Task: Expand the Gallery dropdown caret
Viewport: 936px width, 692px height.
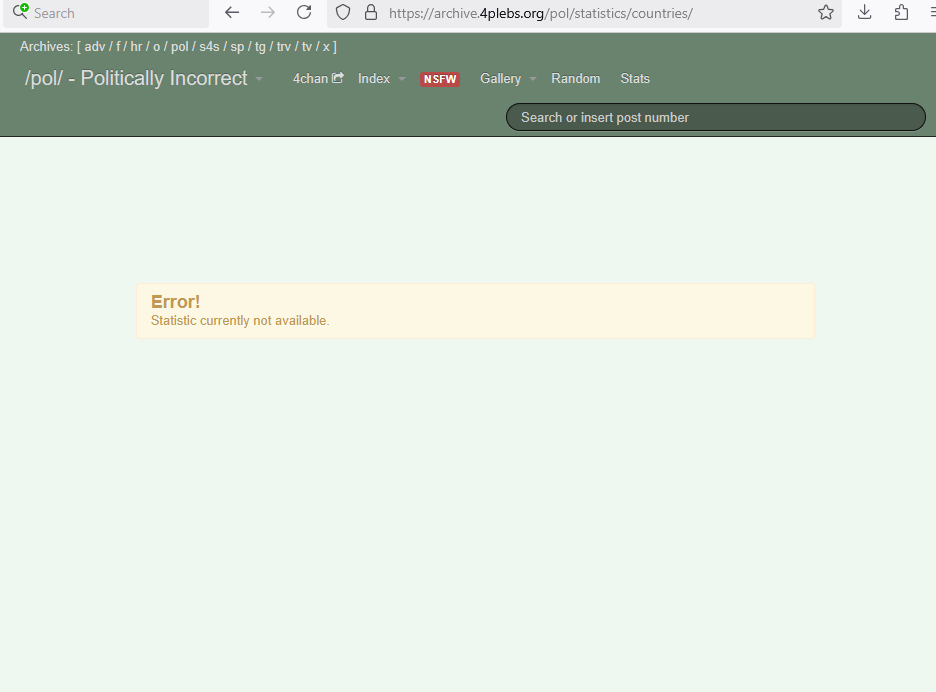Action: (532, 79)
